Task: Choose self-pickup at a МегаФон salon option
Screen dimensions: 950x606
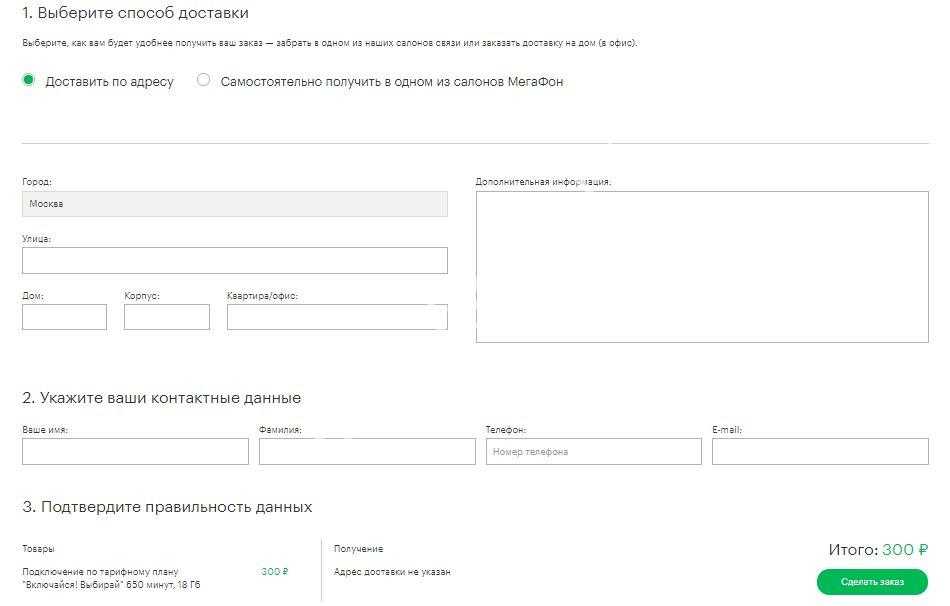Action: (204, 80)
